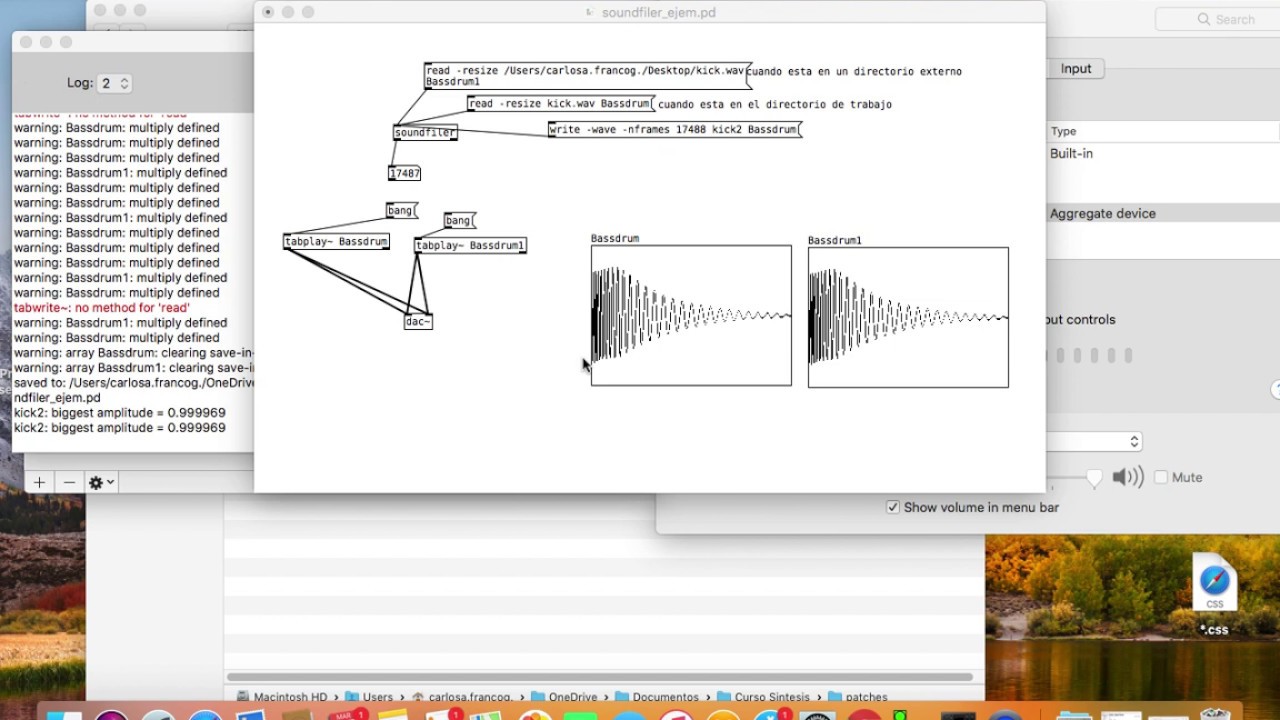This screenshot has width=1280, height=720.
Task: Click the Bassdrum array waveform graph
Action: 691,315
